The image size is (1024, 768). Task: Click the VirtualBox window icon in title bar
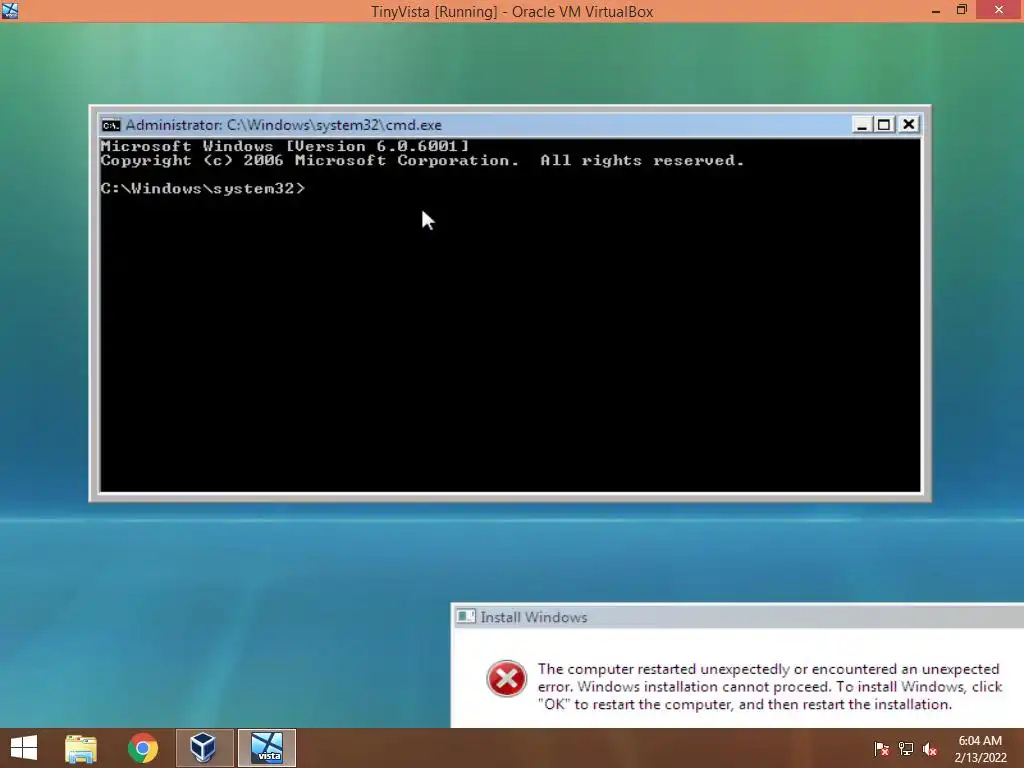pyautogui.click(x=10, y=10)
